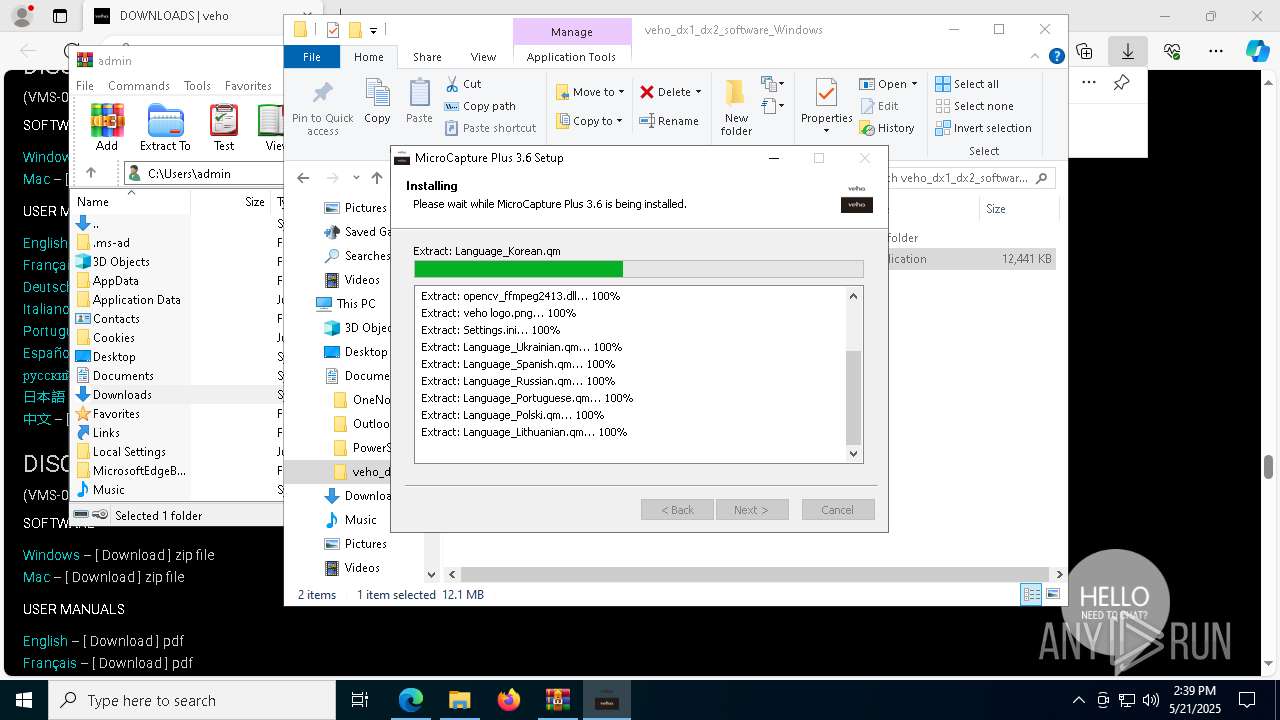This screenshot has width=1280, height=720.
Task: Switch to the Share tab
Action: [427, 57]
